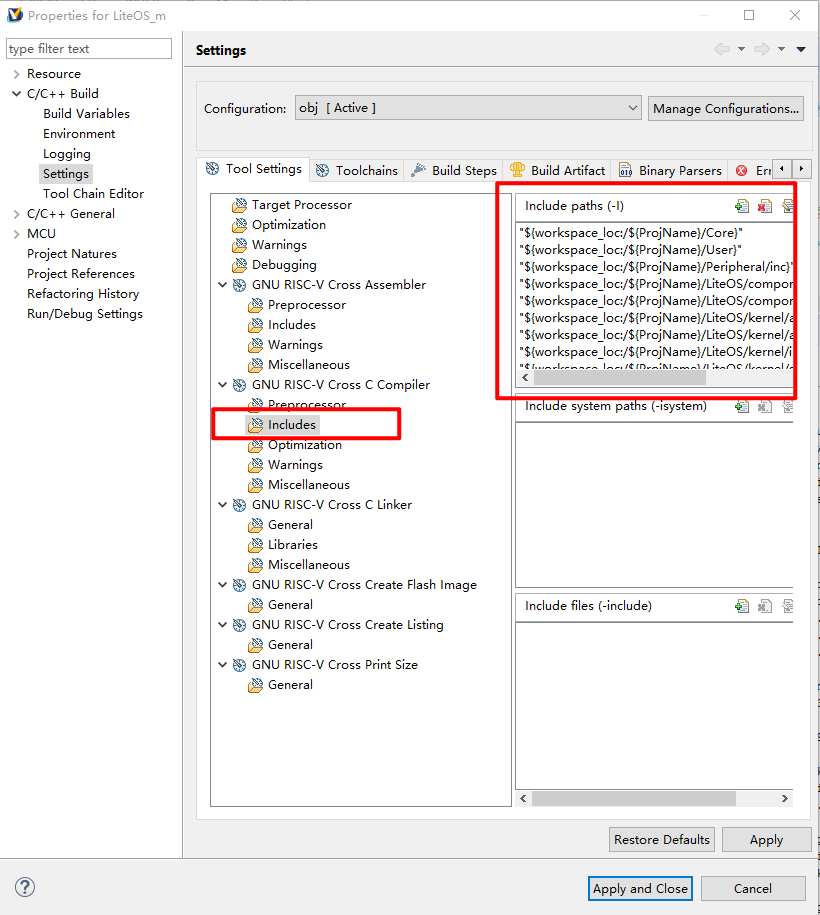Switch to the Toolchains tab
This screenshot has height=915, width=820.
click(357, 171)
